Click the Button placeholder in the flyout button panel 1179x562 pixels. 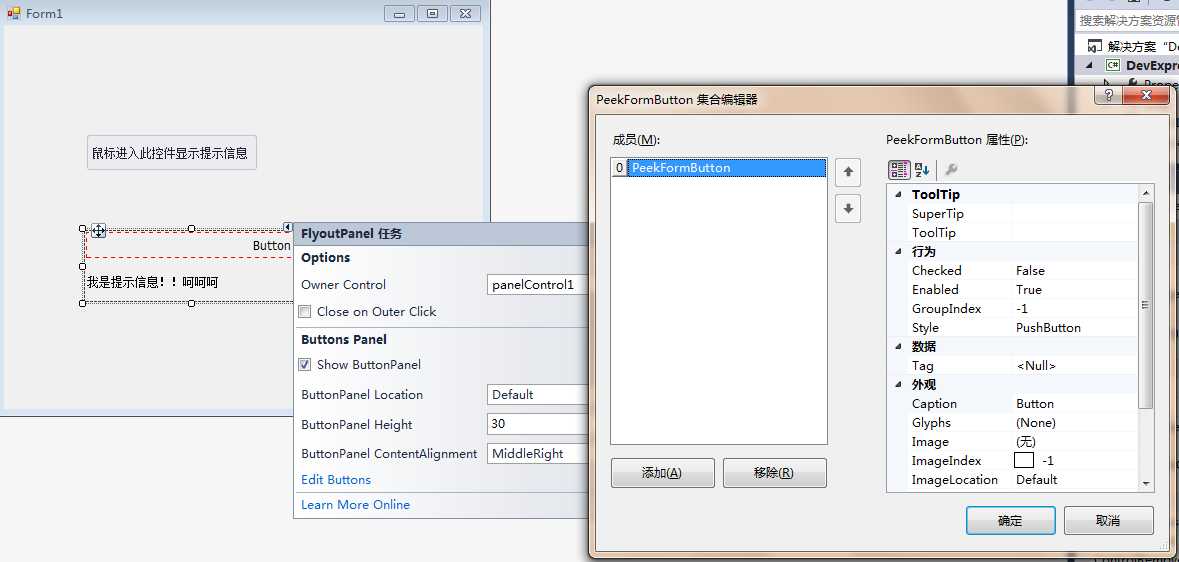271,246
